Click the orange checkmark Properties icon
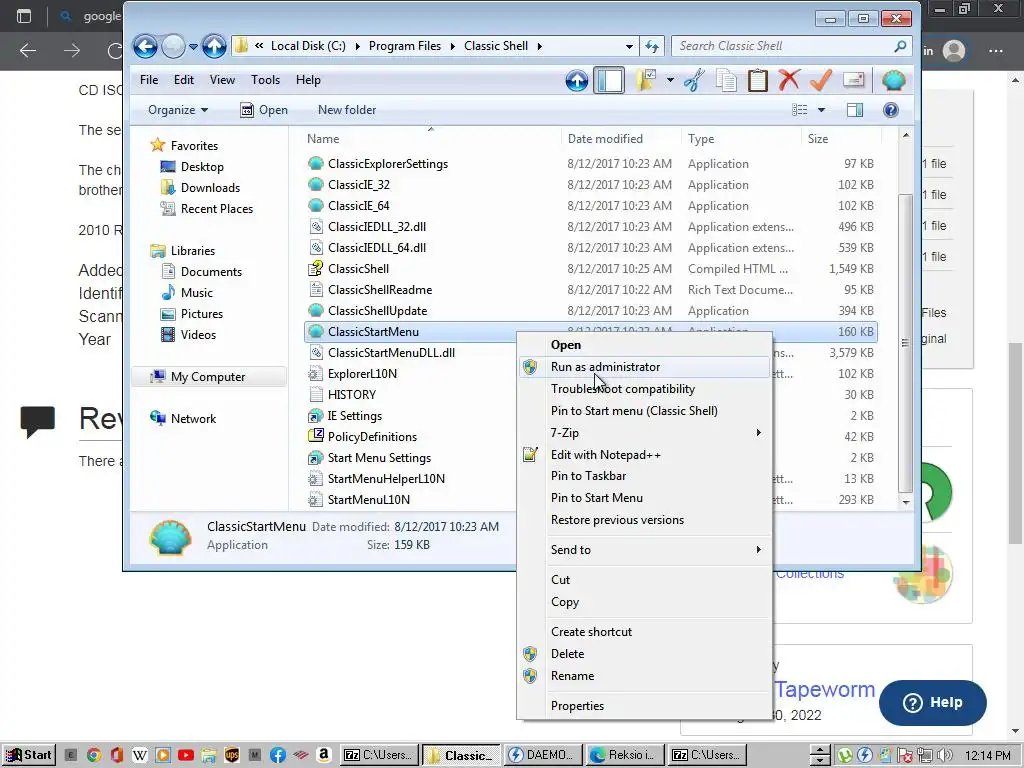 coord(821,80)
